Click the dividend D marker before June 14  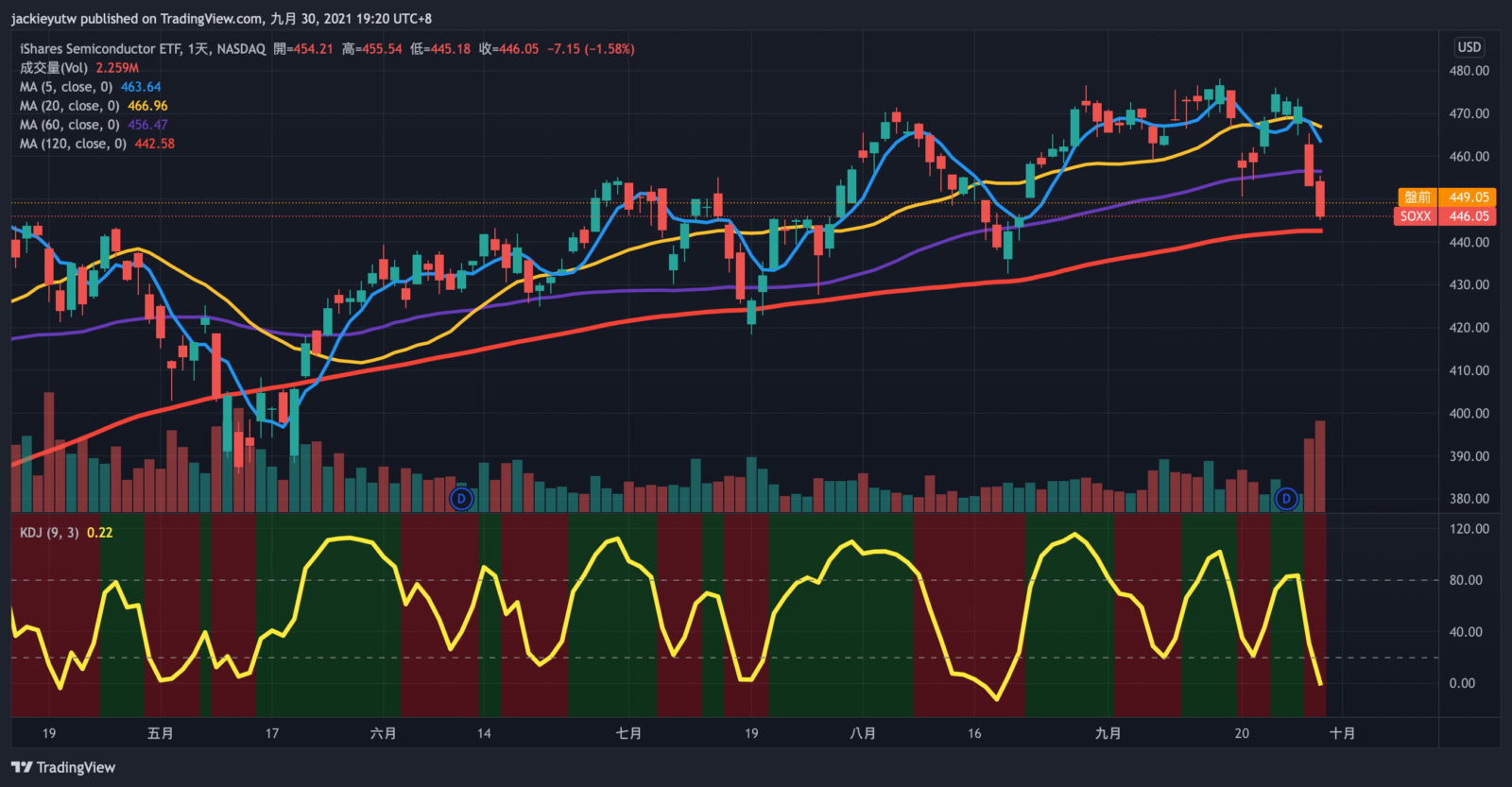[461, 498]
